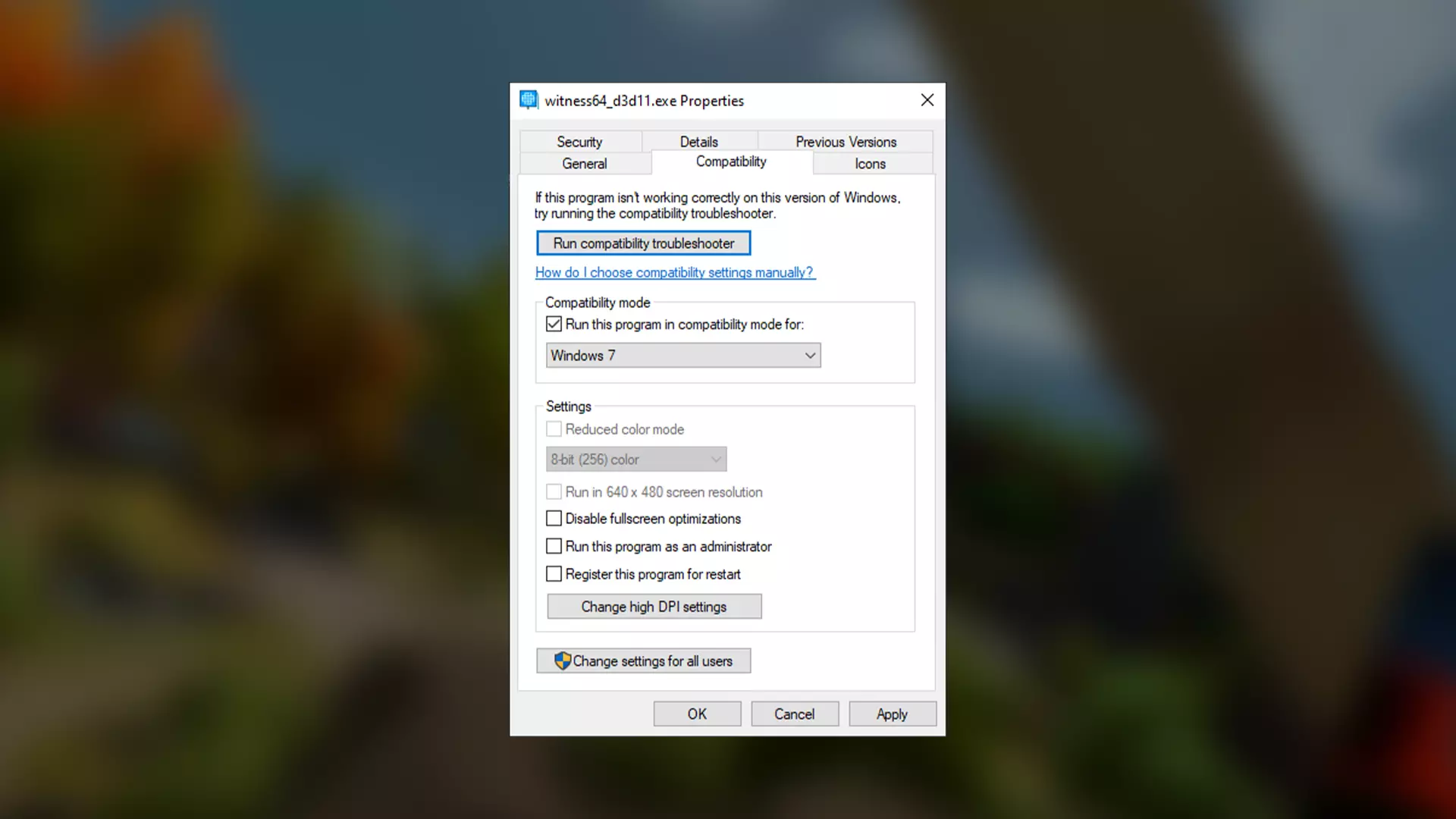Open the choose compatibility settings manually link

tap(675, 272)
